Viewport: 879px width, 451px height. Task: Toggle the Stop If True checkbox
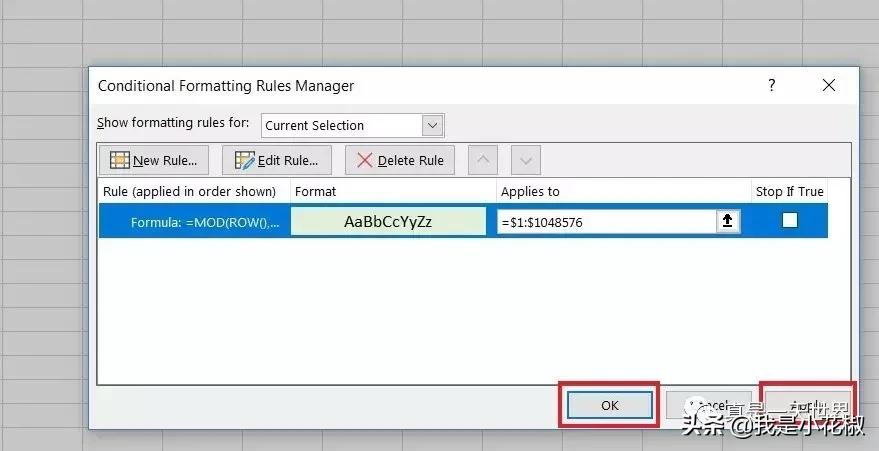[789, 221]
